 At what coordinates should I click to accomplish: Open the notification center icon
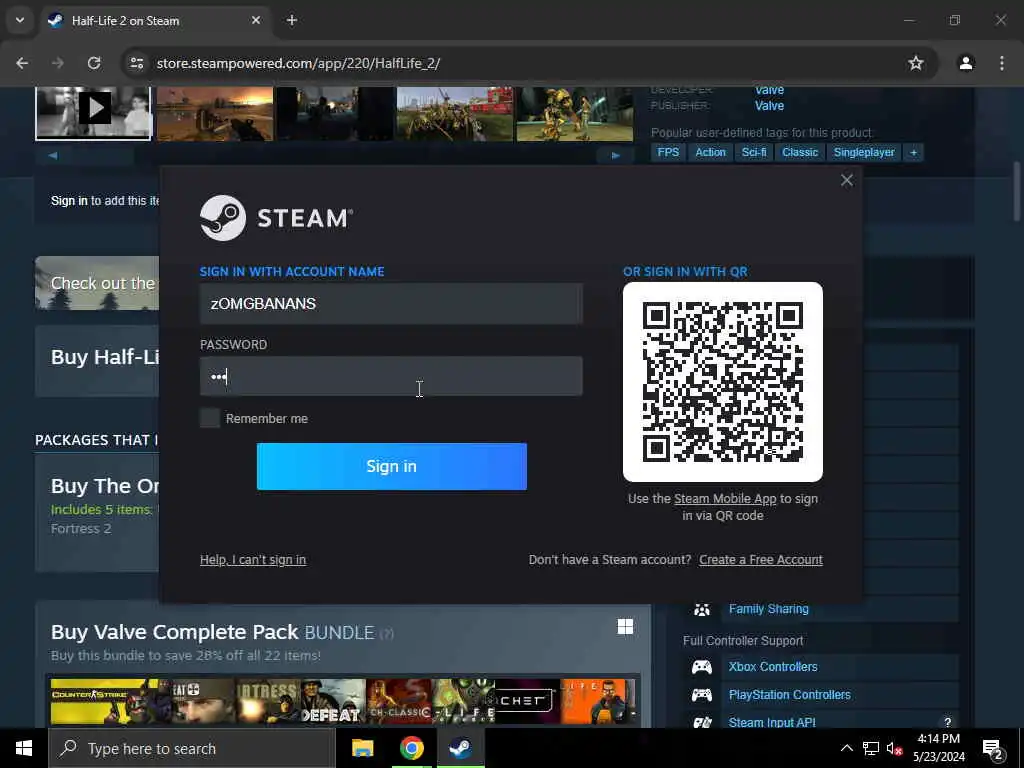(992, 749)
